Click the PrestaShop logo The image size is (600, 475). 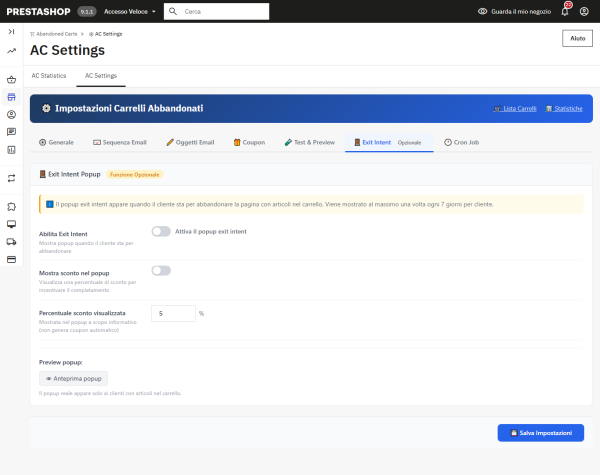click(x=38, y=11)
